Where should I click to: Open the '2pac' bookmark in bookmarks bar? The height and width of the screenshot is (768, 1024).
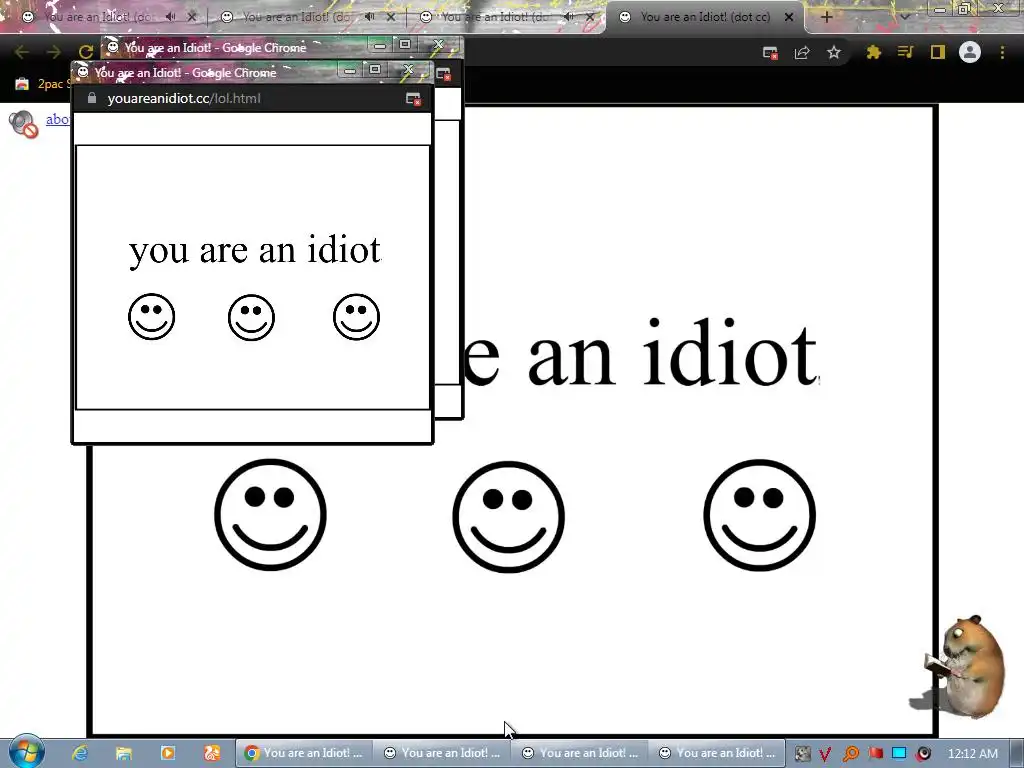[42, 84]
